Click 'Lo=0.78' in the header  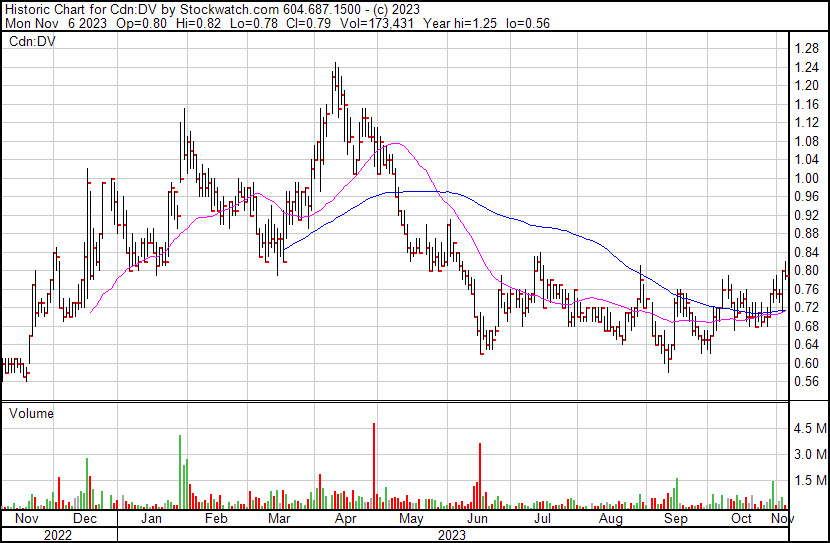254,23
